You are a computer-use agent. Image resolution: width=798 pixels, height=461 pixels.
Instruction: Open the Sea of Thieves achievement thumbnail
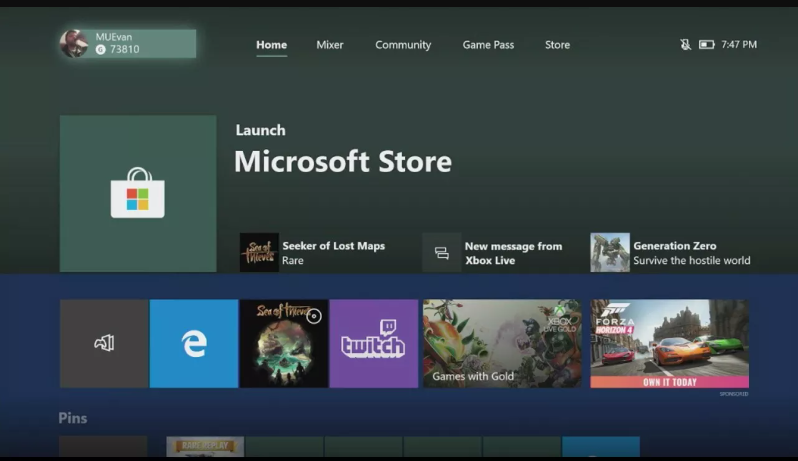click(x=259, y=252)
